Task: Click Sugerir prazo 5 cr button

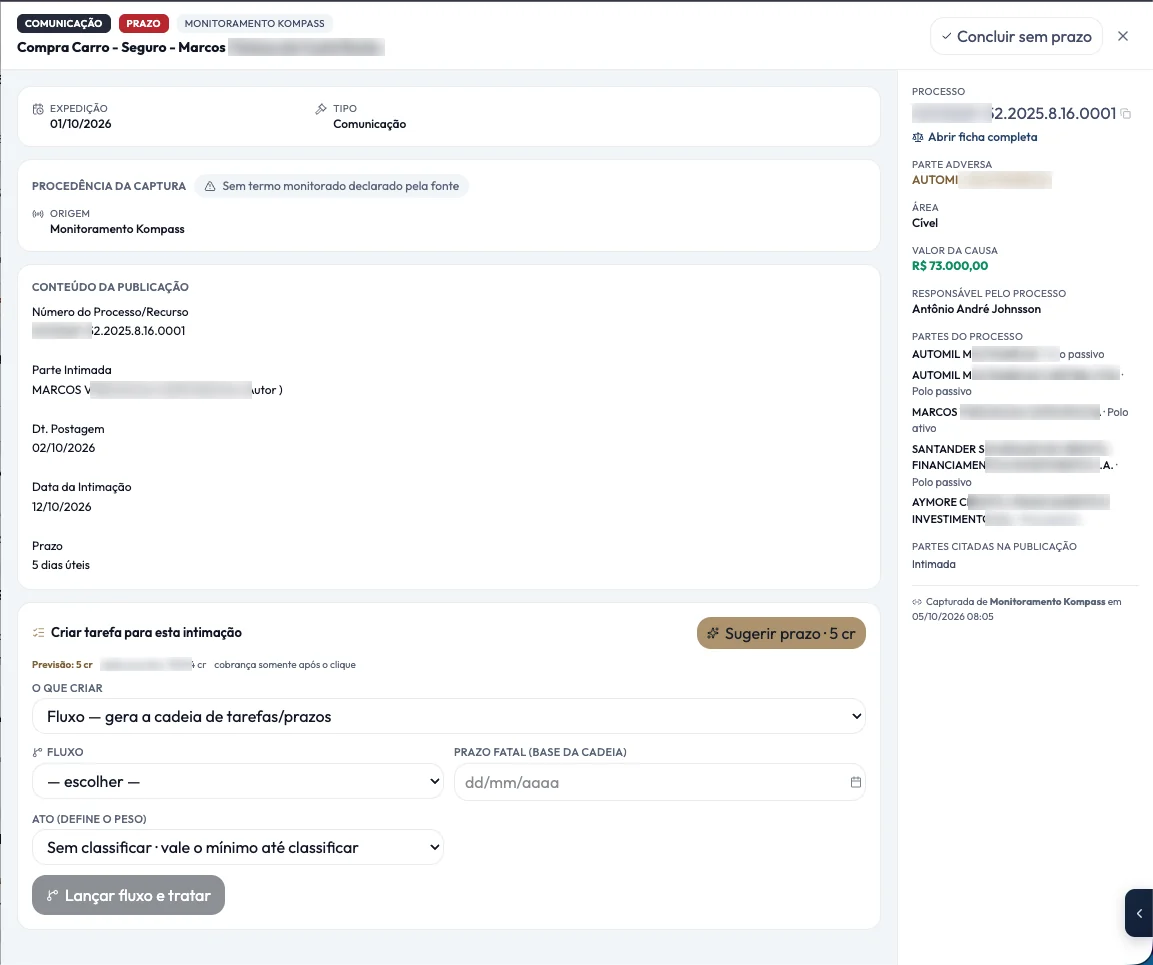Action: point(781,633)
